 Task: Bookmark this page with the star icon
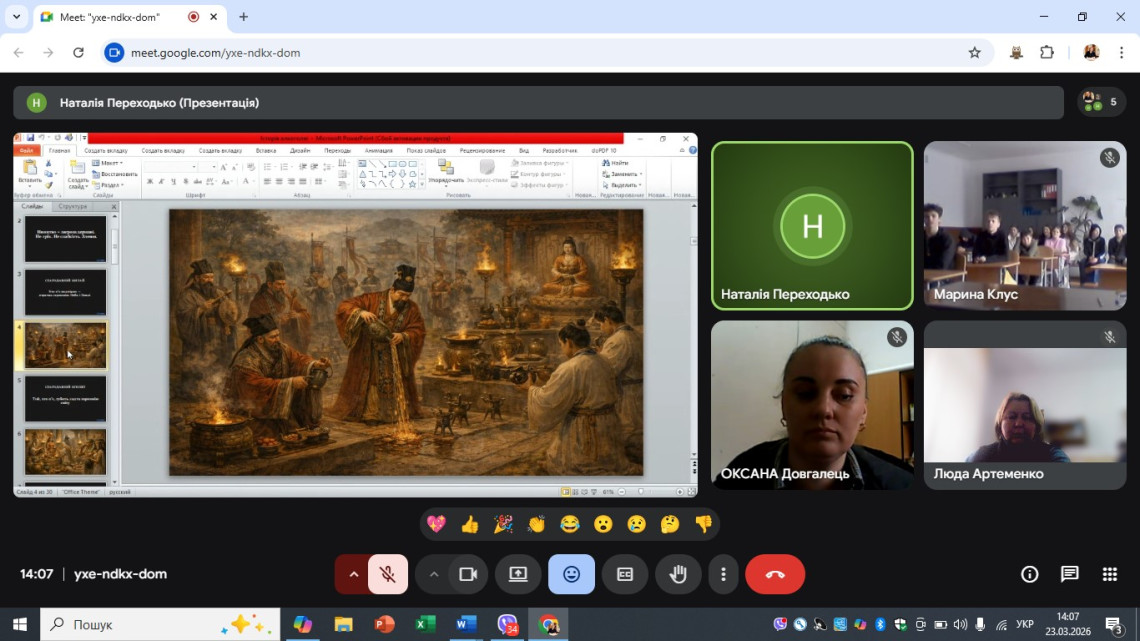974,52
